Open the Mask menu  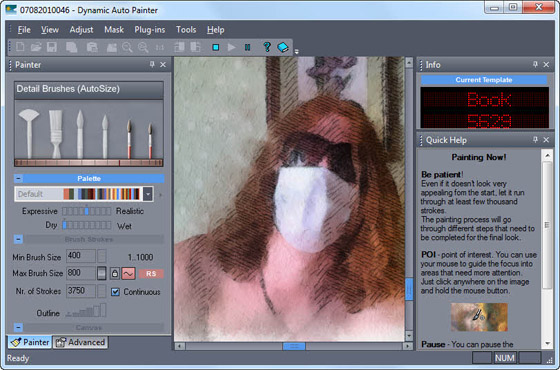coord(114,30)
